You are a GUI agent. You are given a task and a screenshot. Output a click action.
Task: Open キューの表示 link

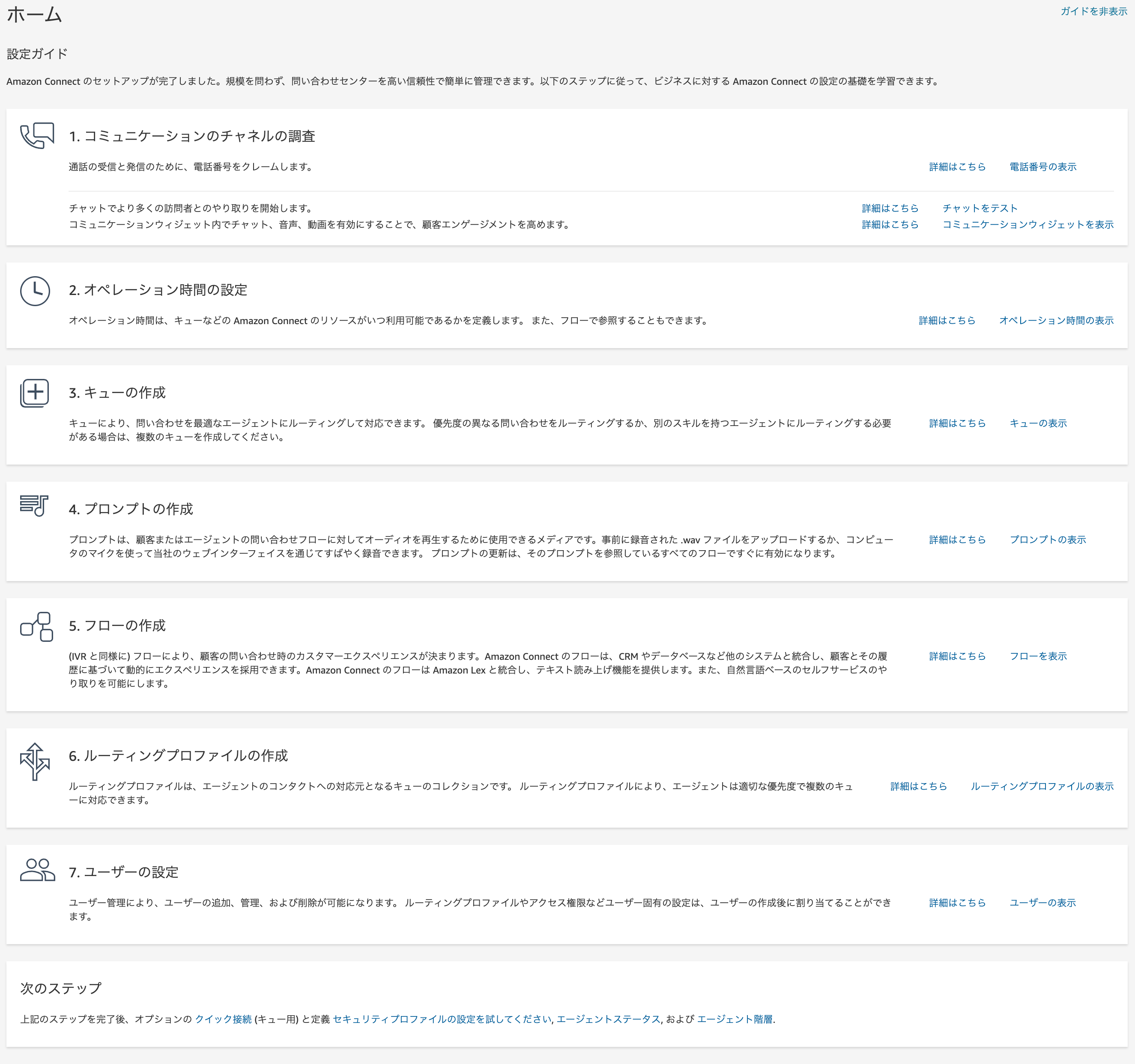click(x=1039, y=423)
